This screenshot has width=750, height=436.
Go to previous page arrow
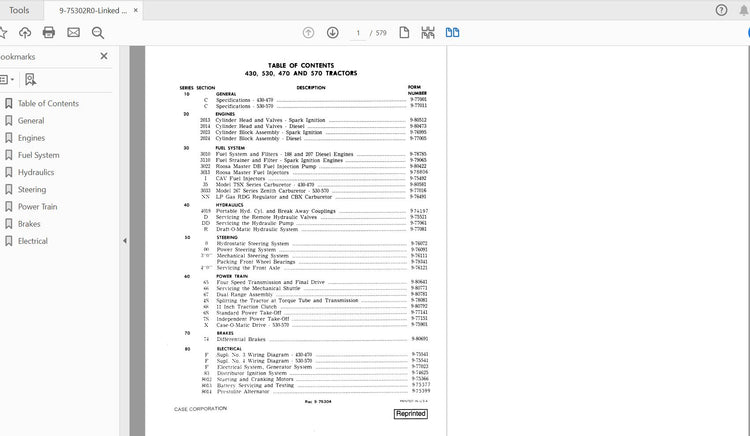309,33
